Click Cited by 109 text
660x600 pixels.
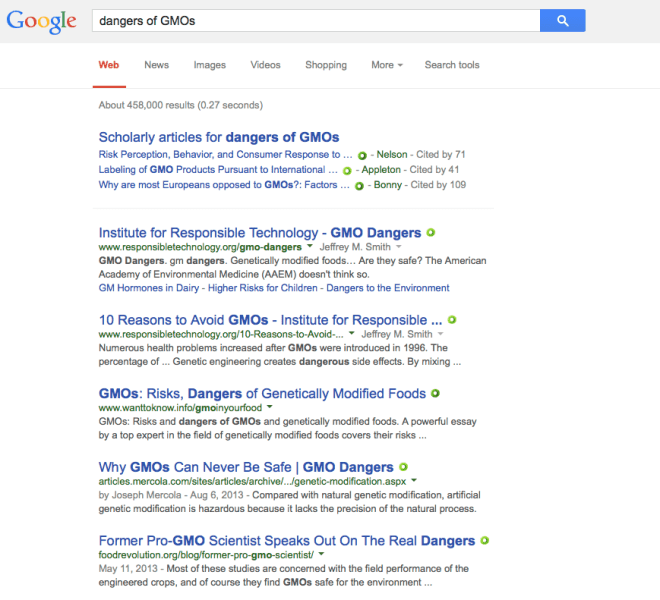pyautogui.click(x=438, y=185)
